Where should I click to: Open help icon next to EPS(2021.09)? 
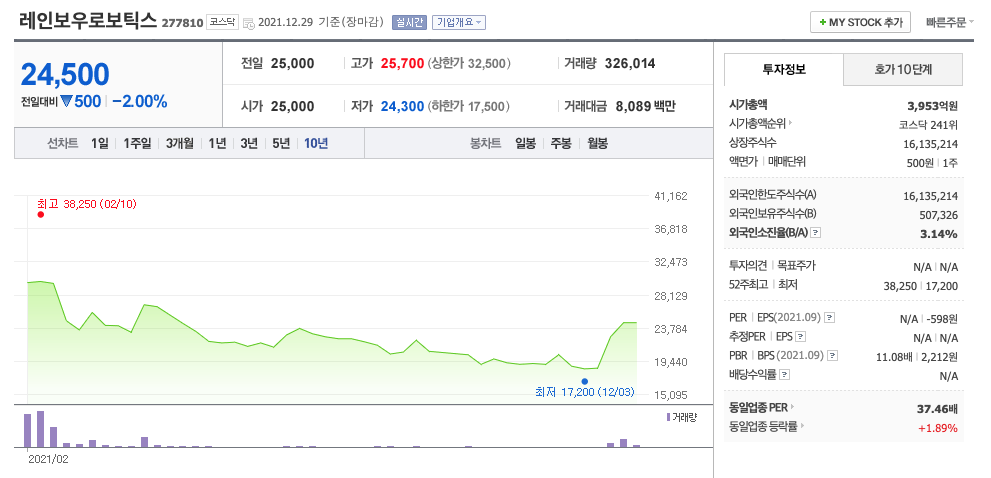pyautogui.click(x=830, y=318)
